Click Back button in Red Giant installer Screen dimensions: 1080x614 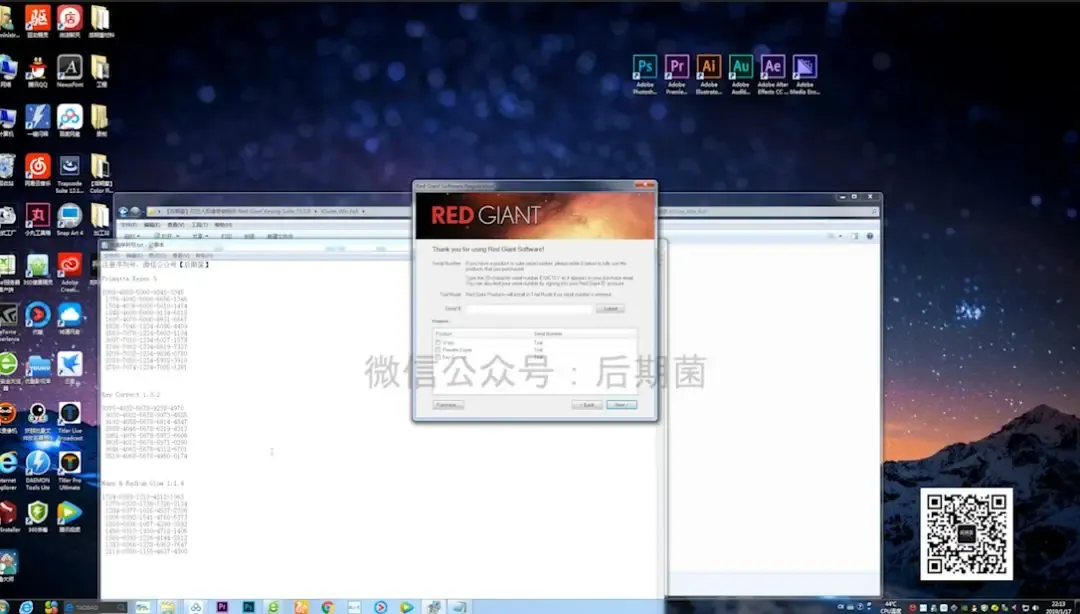(x=587, y=405)
